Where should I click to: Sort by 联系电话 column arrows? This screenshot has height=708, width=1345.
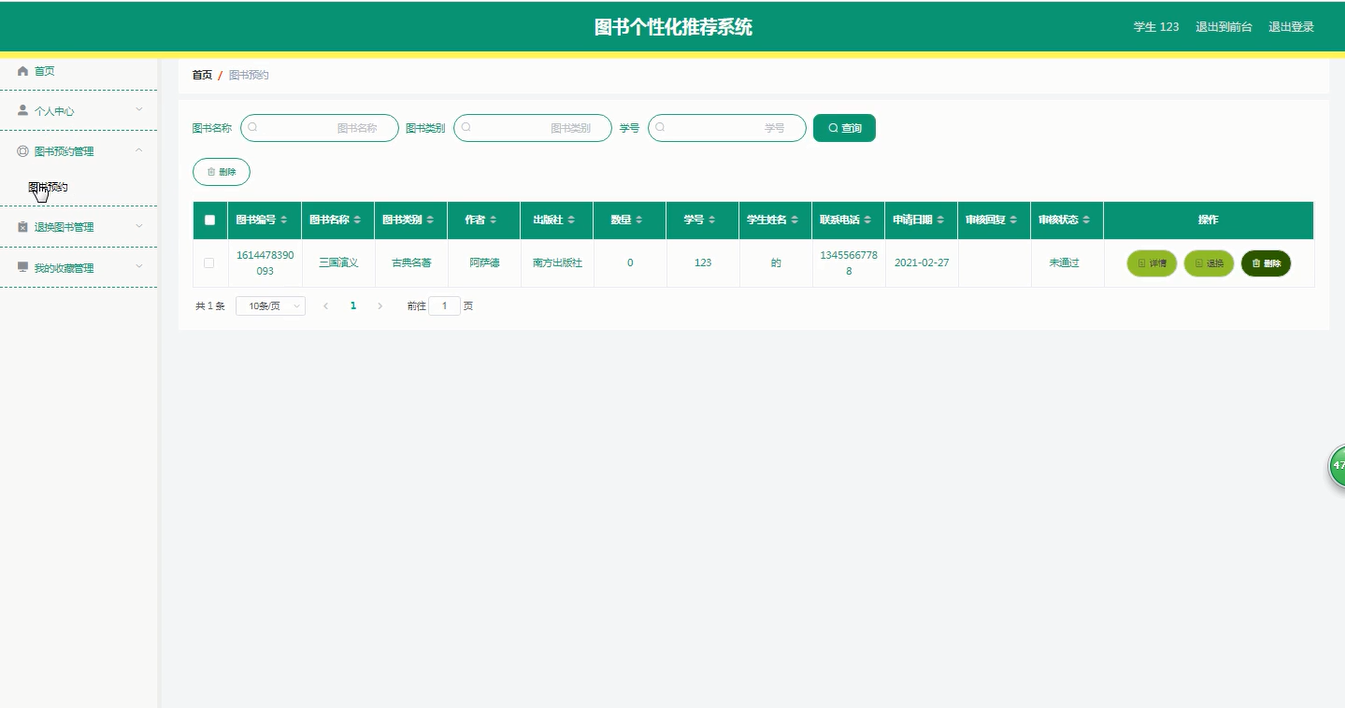[x=868, y=220]
